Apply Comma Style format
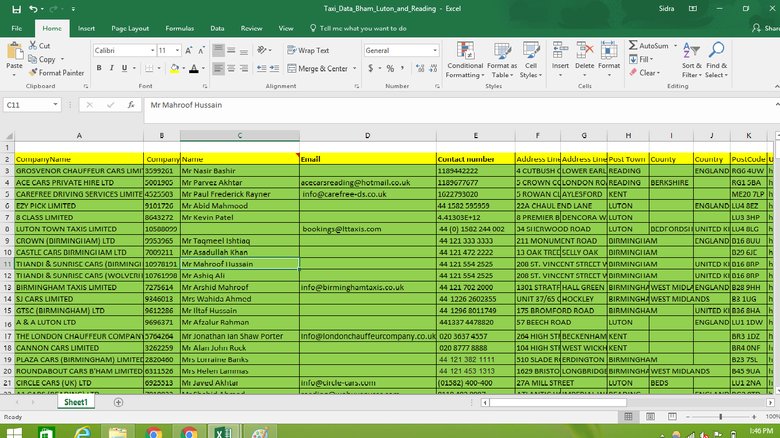Viewport: 780px width, 438px height. pos(402,68)
